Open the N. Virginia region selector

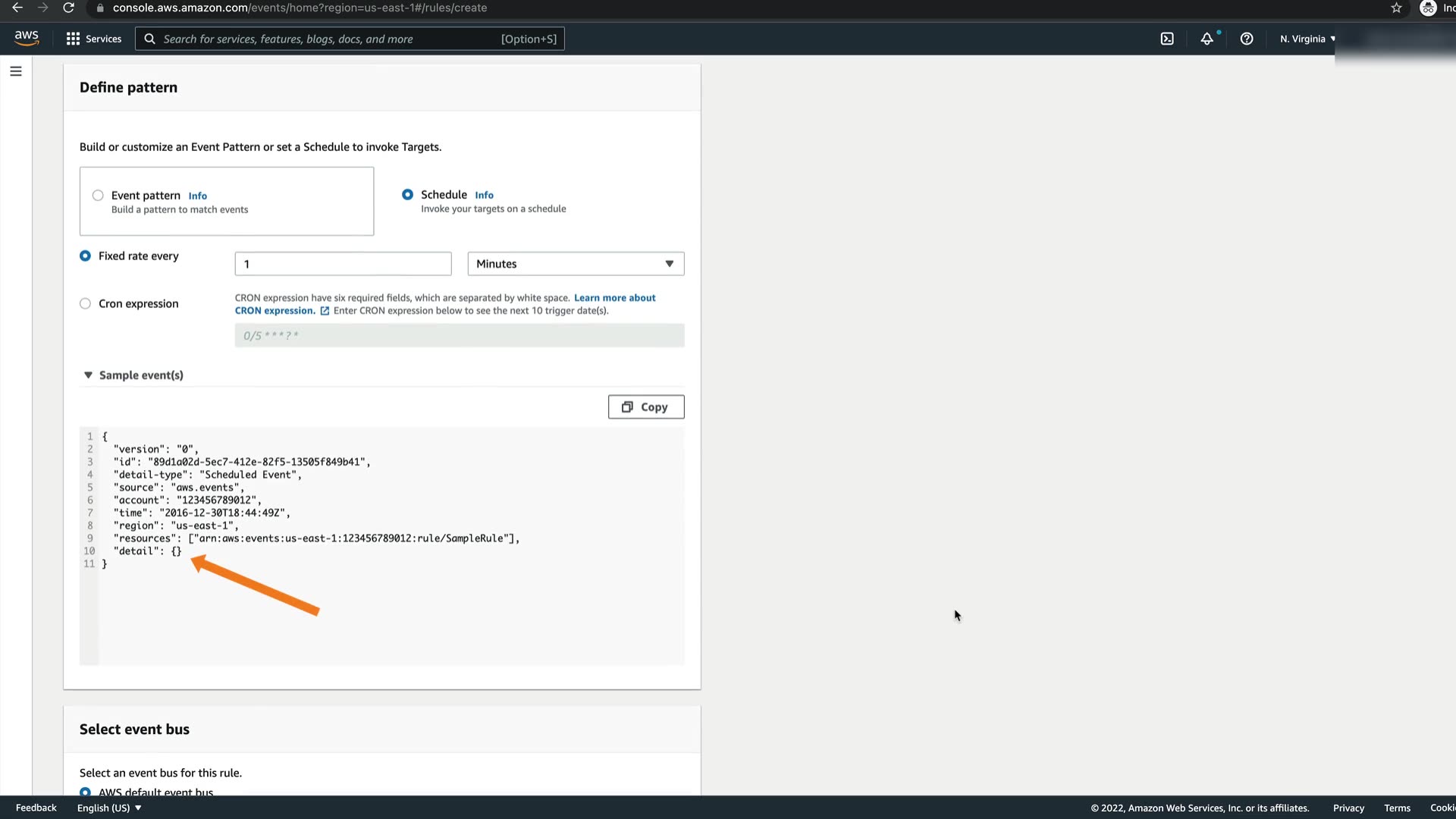1307,39
